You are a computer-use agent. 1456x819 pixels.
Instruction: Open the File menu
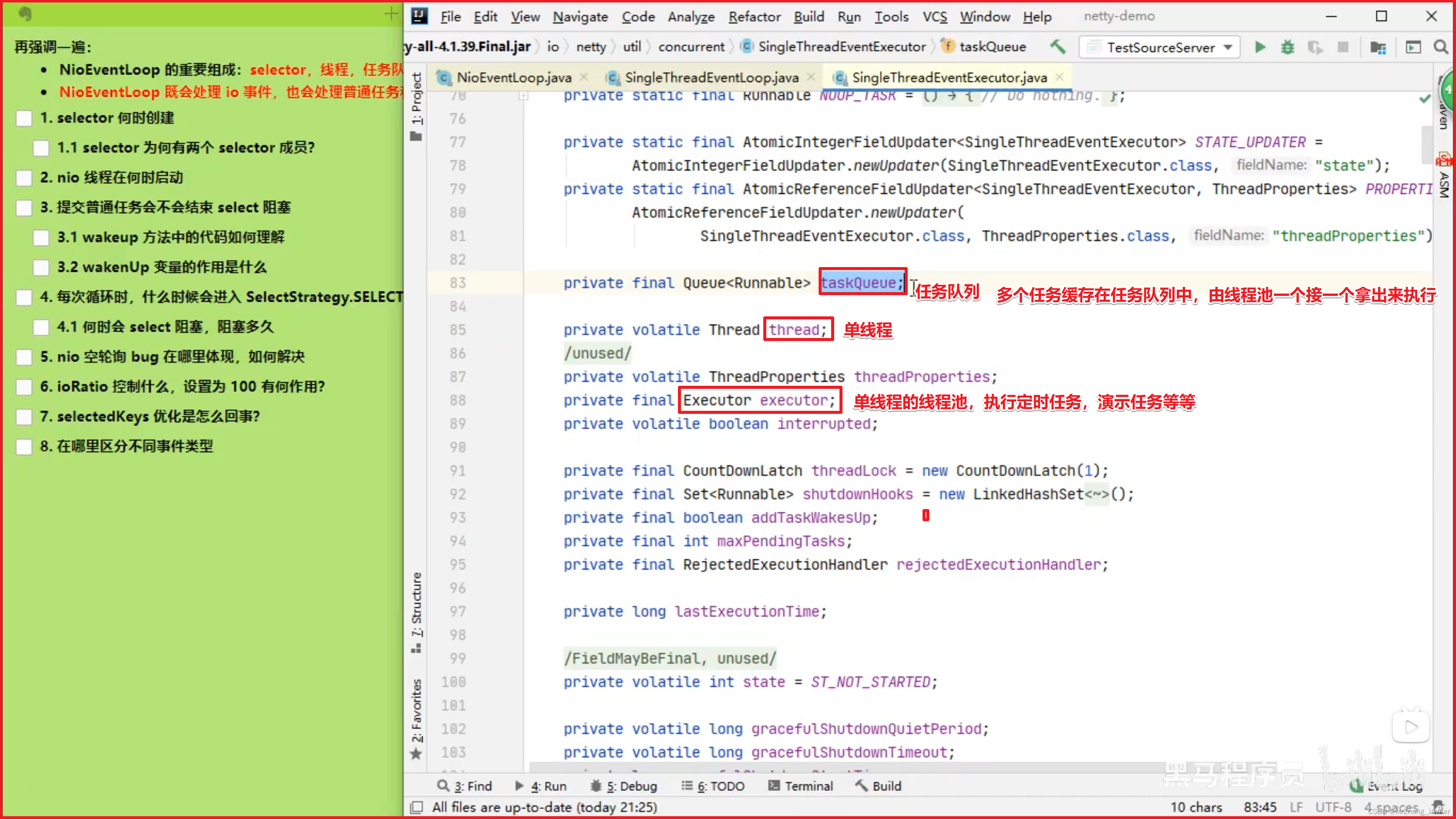click(x=450, y=16)
